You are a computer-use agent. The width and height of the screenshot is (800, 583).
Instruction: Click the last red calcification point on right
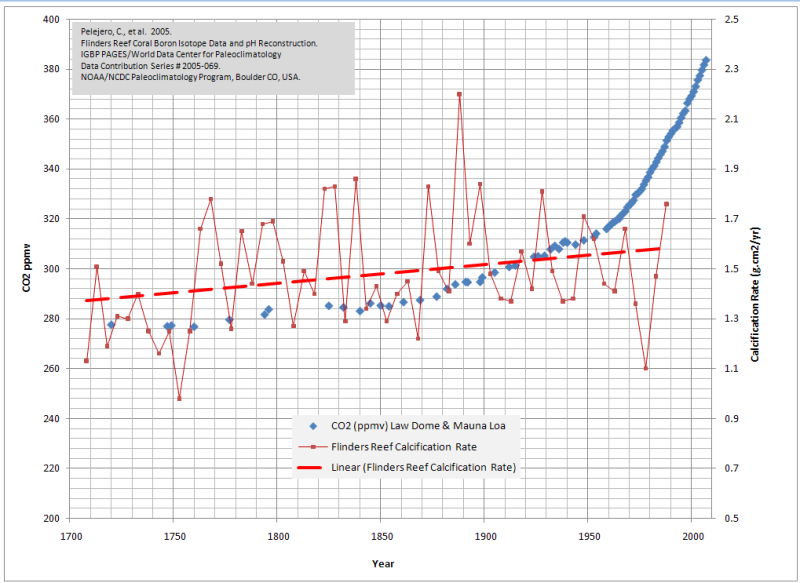[666, 204]
